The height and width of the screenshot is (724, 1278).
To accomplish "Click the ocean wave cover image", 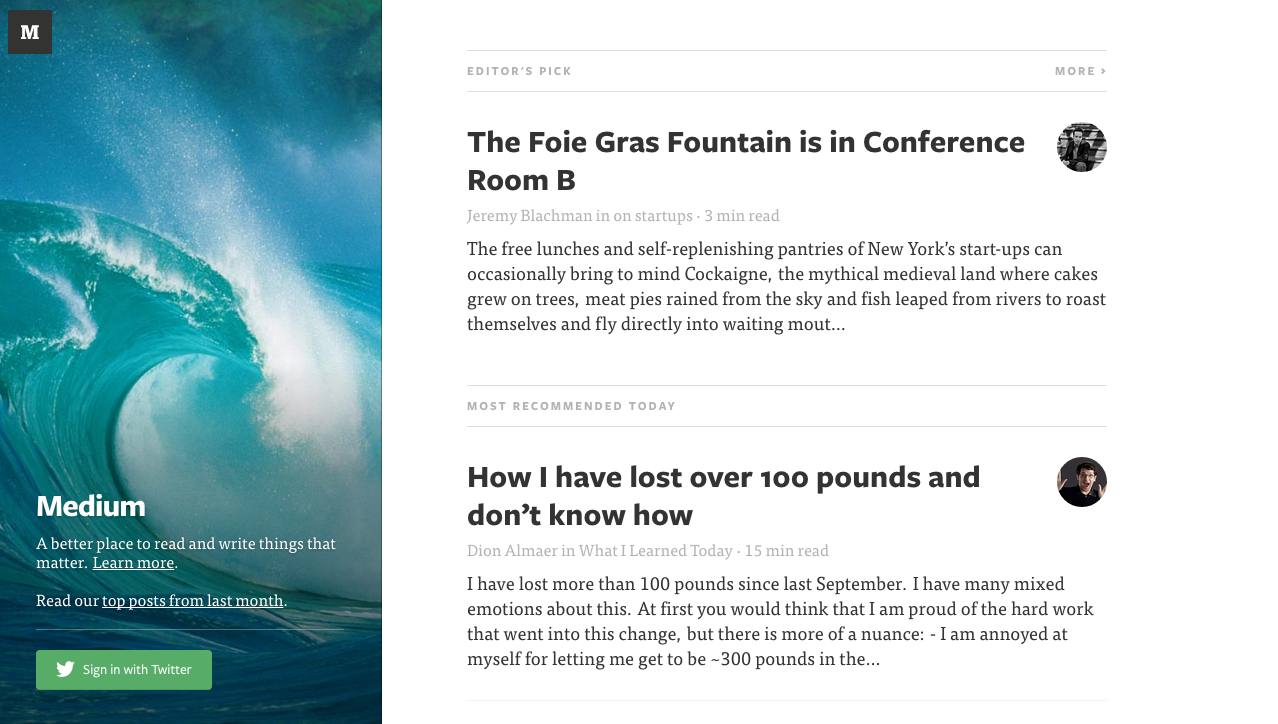I will tap(190, 250).
